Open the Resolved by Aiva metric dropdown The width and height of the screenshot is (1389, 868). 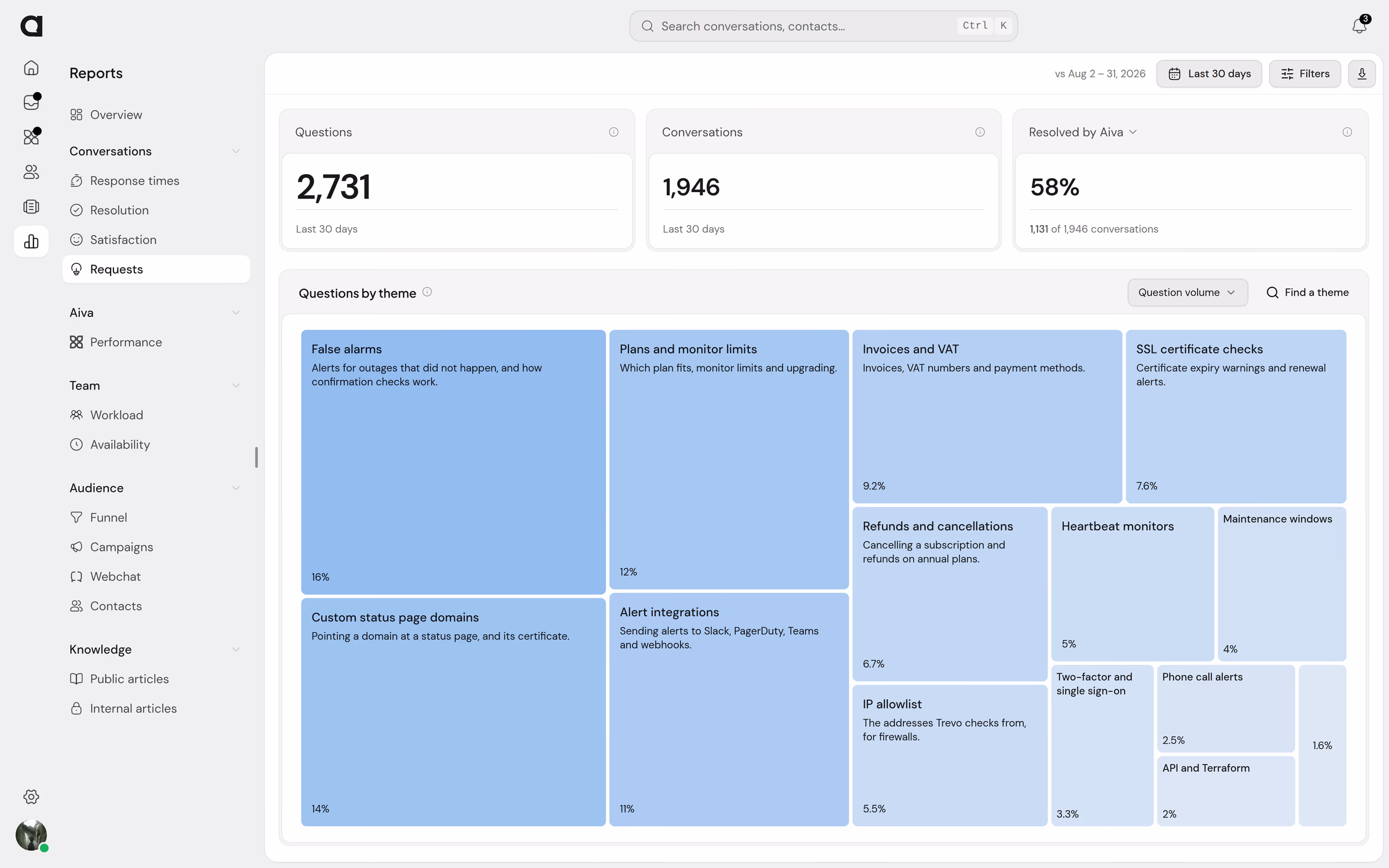pyautogui.click(x=1082, y=132)
